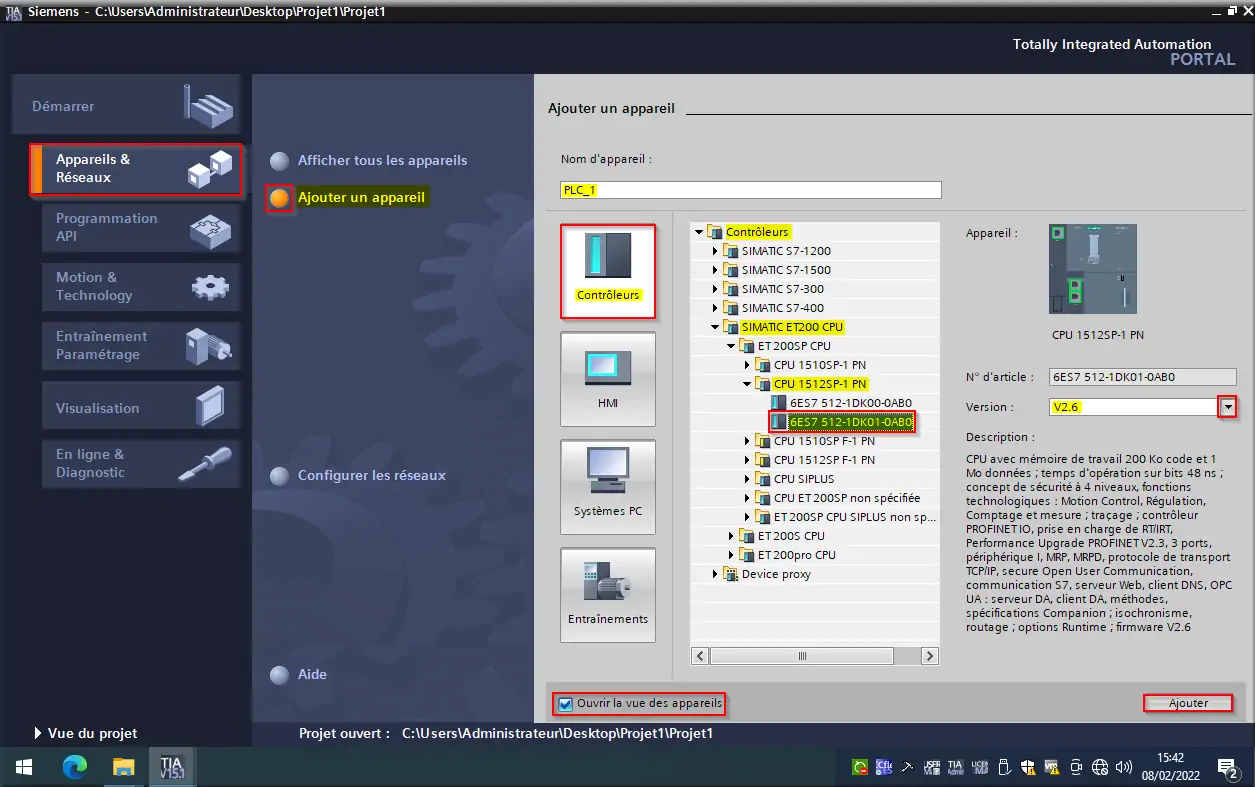
Task: Expand the SIMATIC S7-400 node arrow
Action: point(715,308)
